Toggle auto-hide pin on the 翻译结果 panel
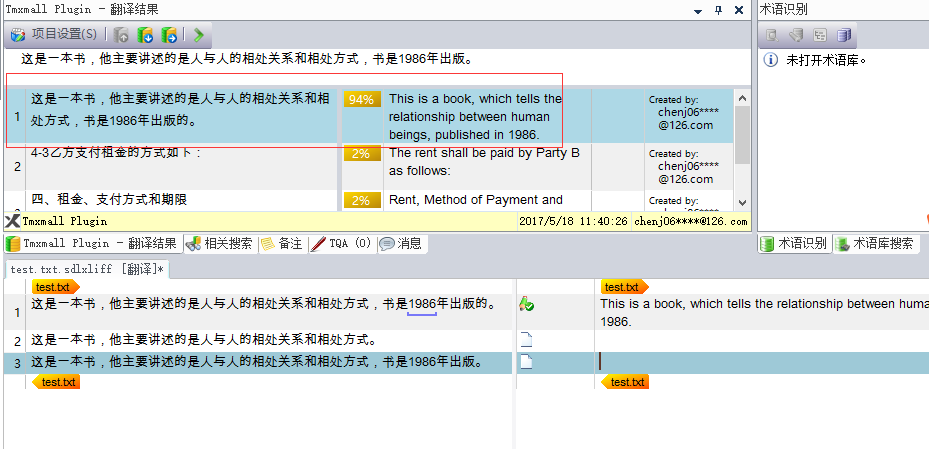The height and width of the screenshot is (449, 929). 718,10
